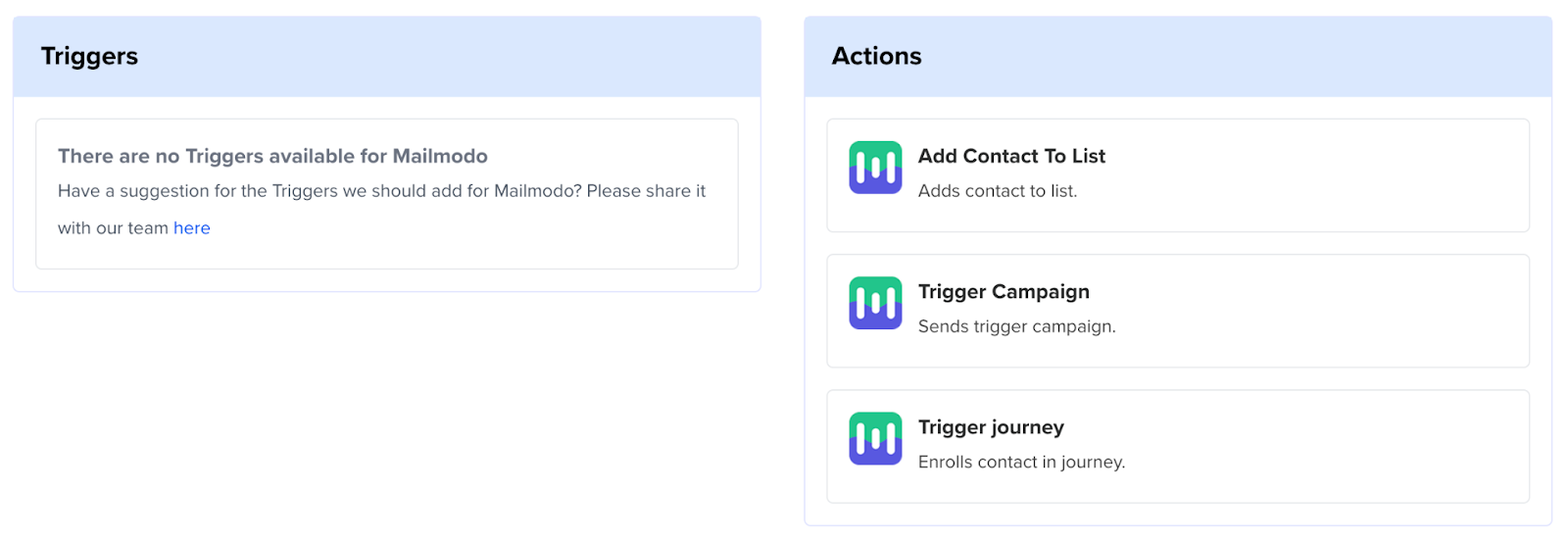Select the Trigger journey action title
The image size is (1568, 541).
991,427
